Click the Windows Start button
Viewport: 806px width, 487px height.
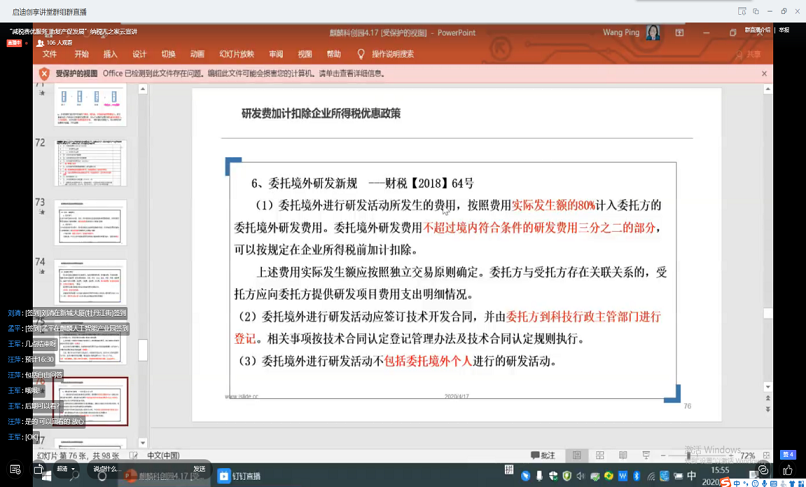pyautogui.click(x=46, y=476)
